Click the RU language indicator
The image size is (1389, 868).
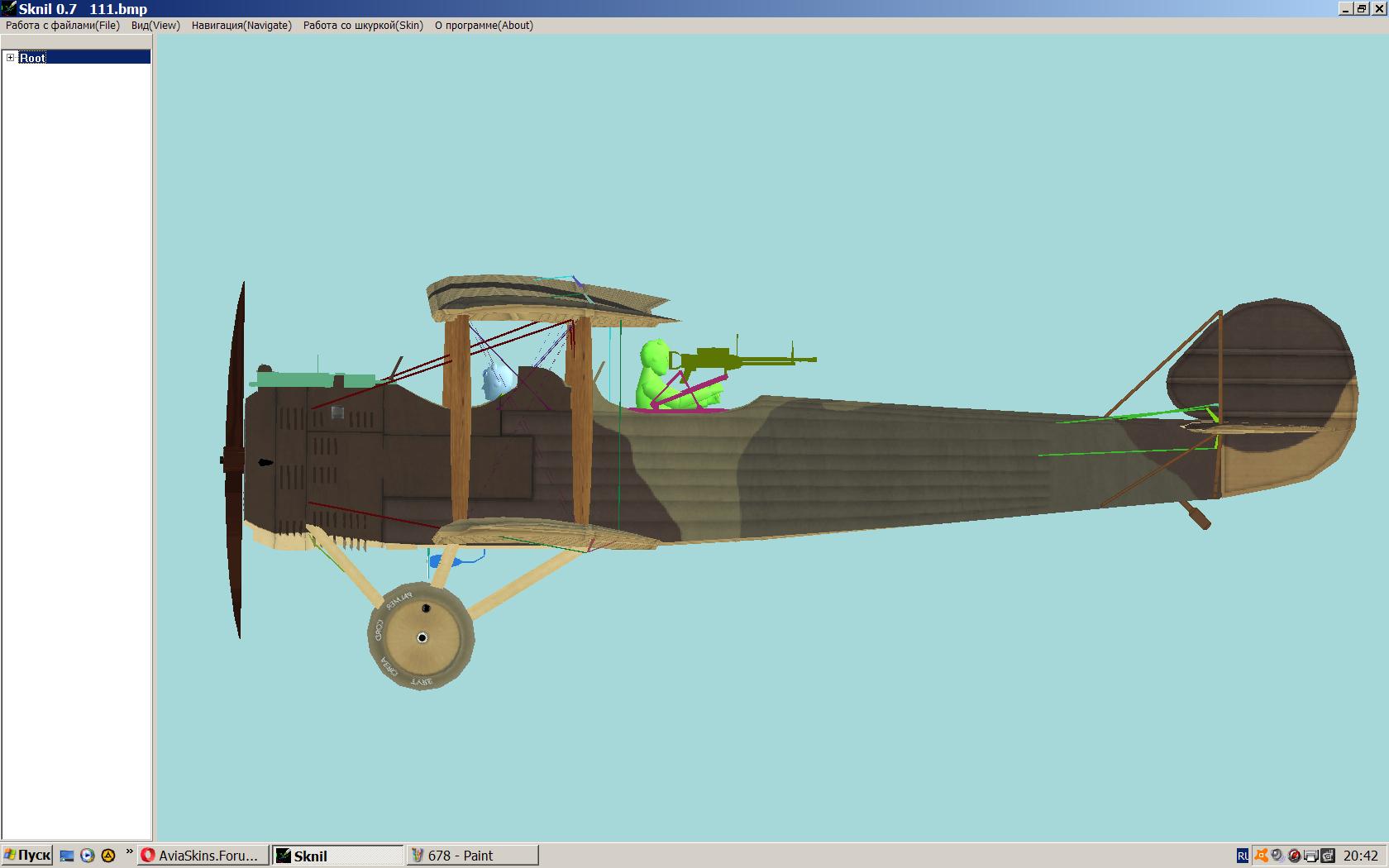click(x=1243, y=856)
